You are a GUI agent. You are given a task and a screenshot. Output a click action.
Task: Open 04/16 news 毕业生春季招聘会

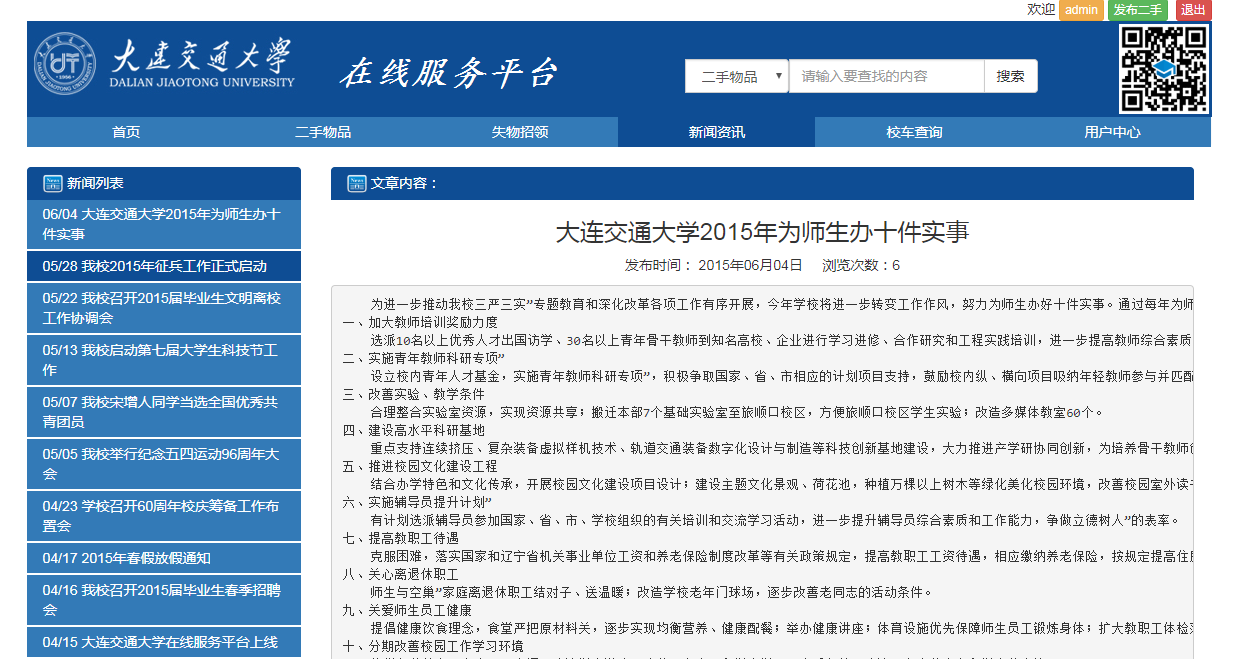[x=164, y=600]
